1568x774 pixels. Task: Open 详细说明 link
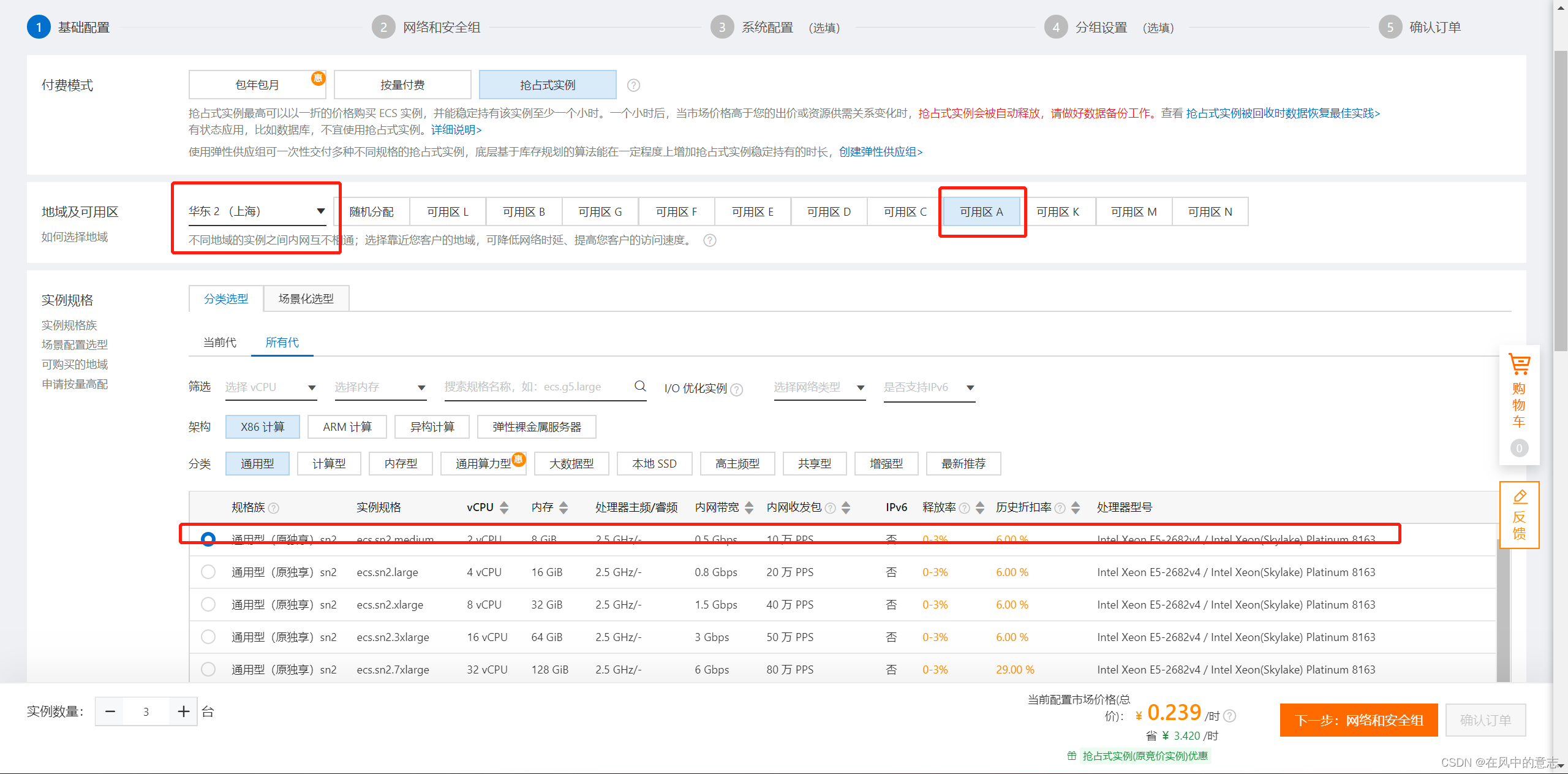(x=456, y=130)
